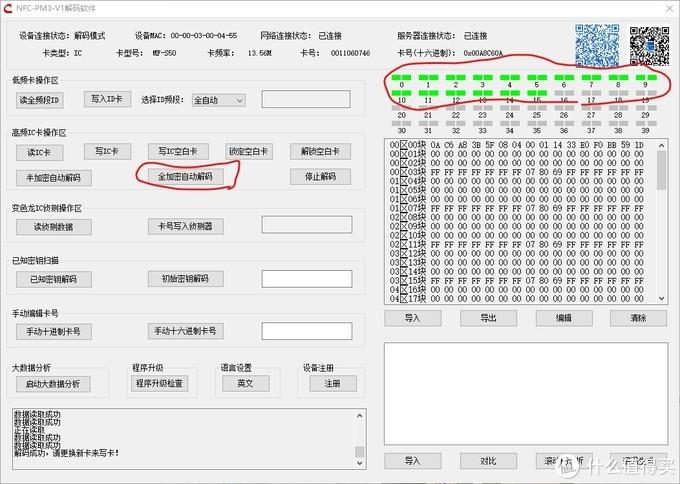Click the app logo in the title bar

tap(7, 8)
